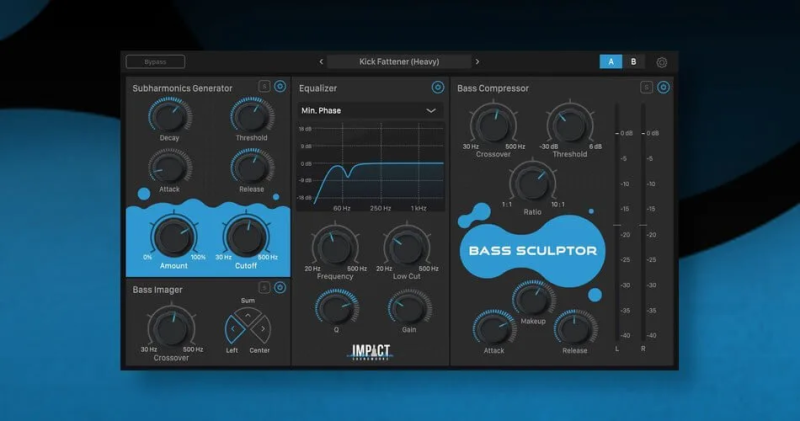Select Center mode in Bass Imager
The width and height of the screenshot is (800, 421).
click(262, 329)
